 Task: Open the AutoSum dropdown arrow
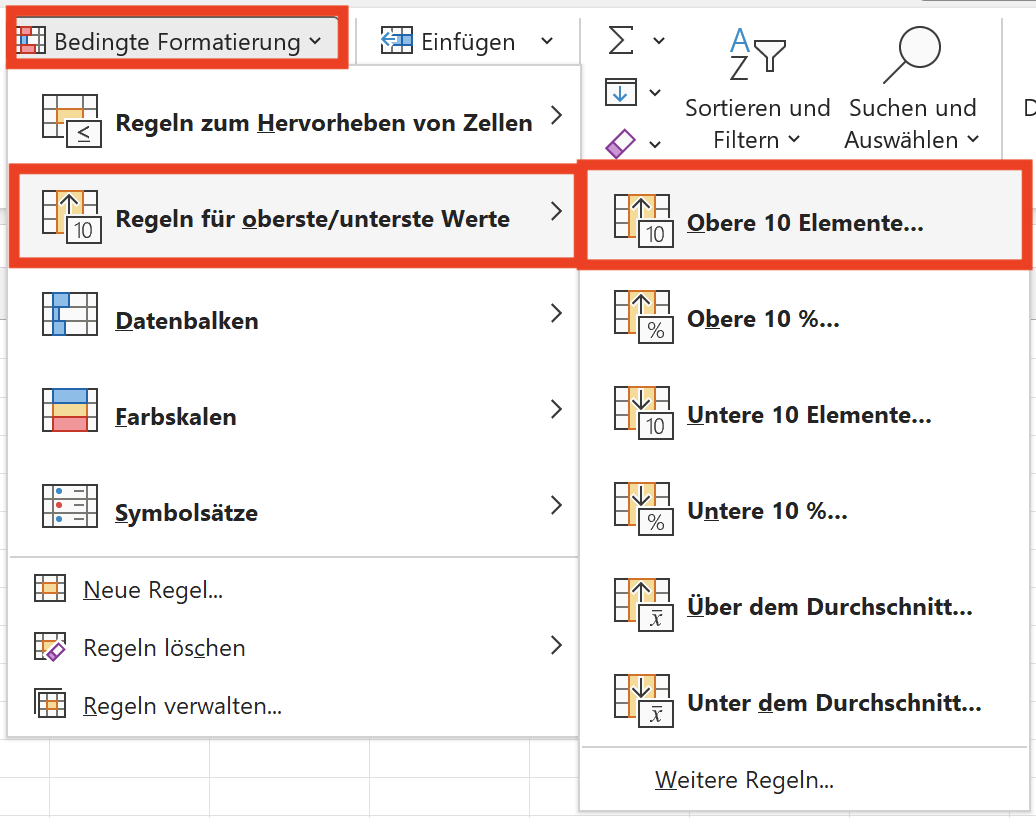pos(658,41)
